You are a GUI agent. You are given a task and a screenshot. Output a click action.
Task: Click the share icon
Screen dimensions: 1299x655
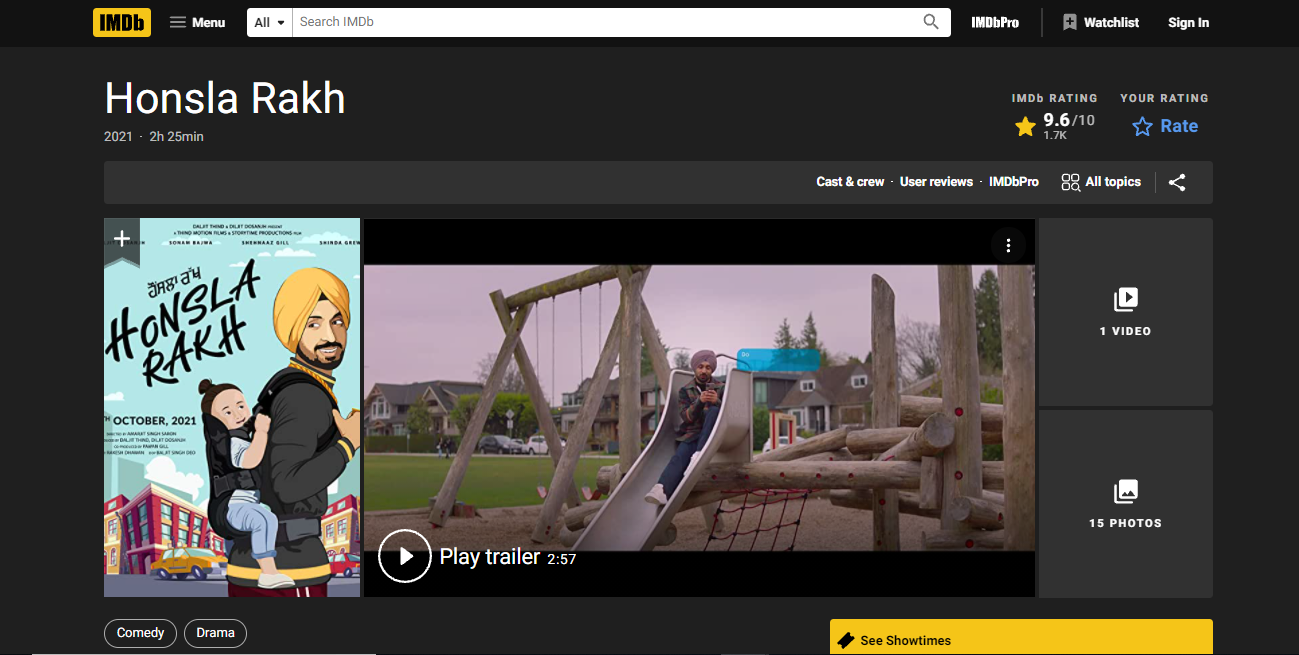point(1177,182)
